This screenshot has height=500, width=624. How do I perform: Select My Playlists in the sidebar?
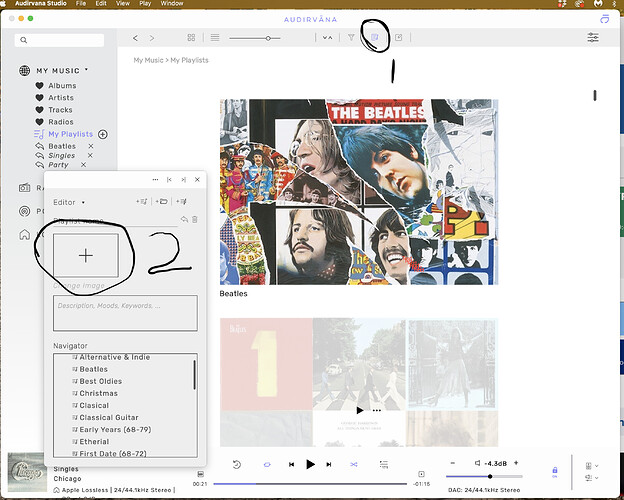coord(70,134)
